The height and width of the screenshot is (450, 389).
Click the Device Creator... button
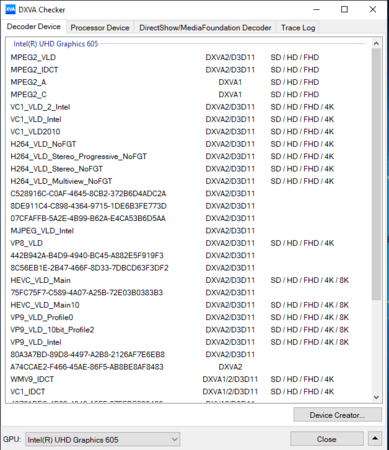click(x=337, y=415)
